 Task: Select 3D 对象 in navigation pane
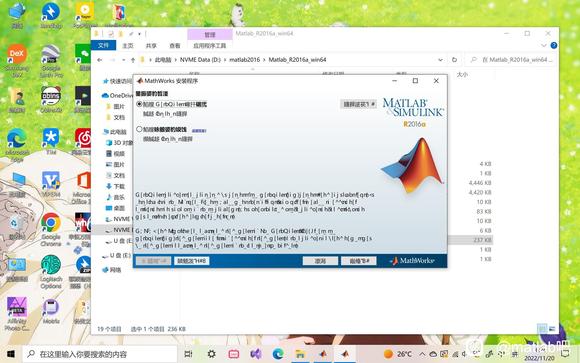pyautogui.click(x=119, y=142)
